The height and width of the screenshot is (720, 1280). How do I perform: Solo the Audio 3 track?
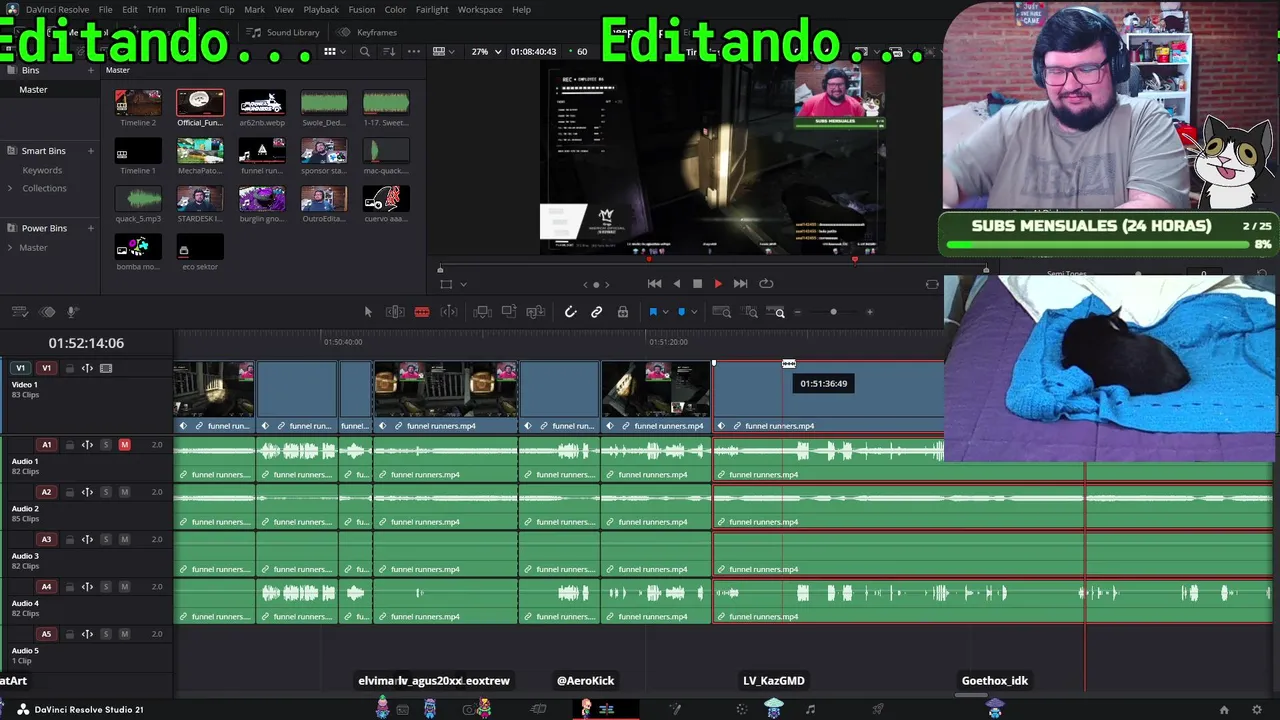point(105,540)
